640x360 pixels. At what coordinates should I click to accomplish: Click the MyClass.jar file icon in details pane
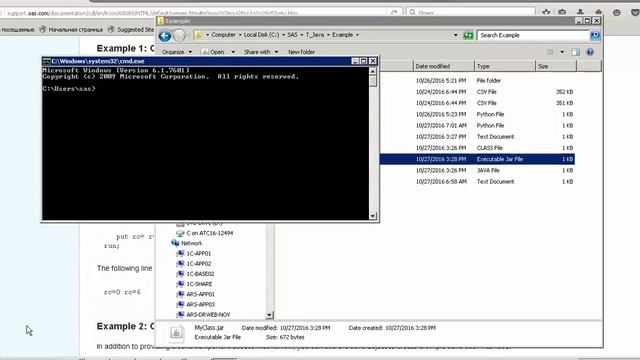click(176, 333)
